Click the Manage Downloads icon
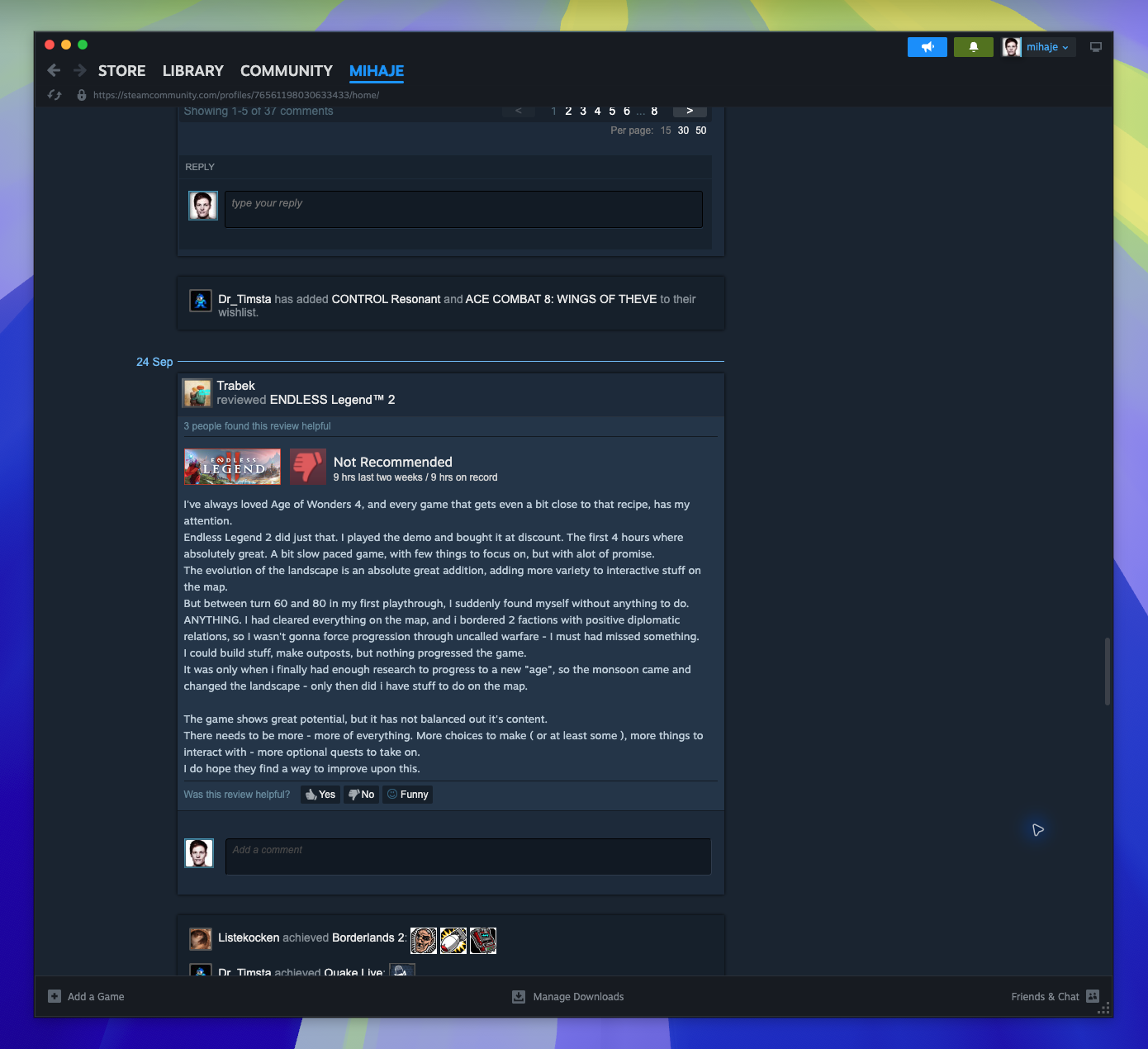The width and height of the screenshot is (1148, 1049). pyautogui.click(x=519, y=996)
